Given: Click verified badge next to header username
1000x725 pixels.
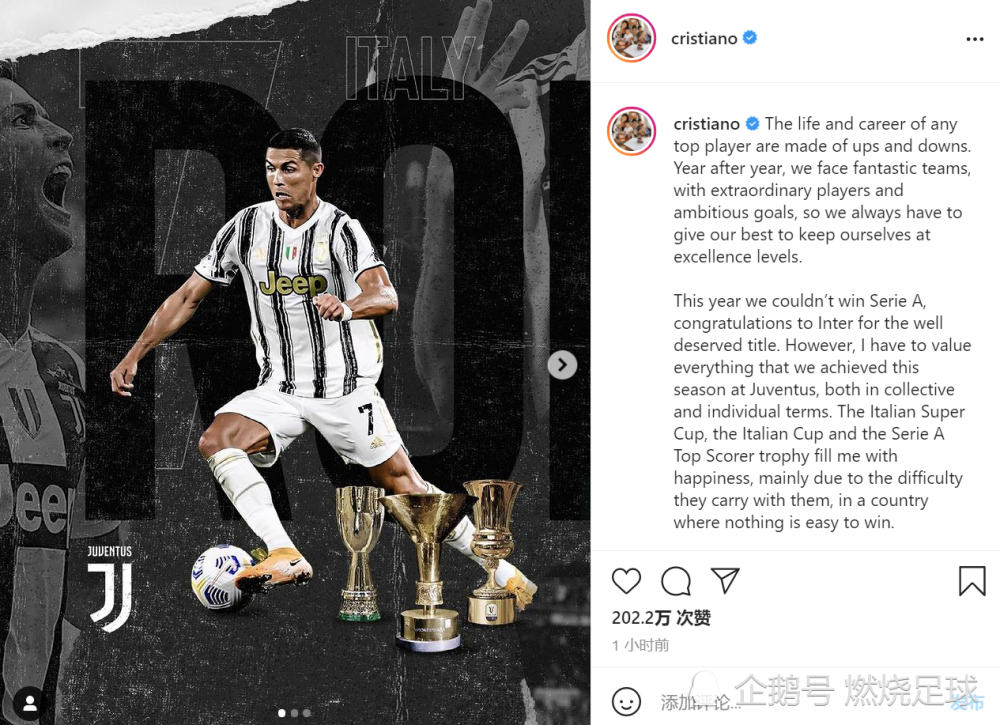Looking at the screenshot, I should click(750, 38).
